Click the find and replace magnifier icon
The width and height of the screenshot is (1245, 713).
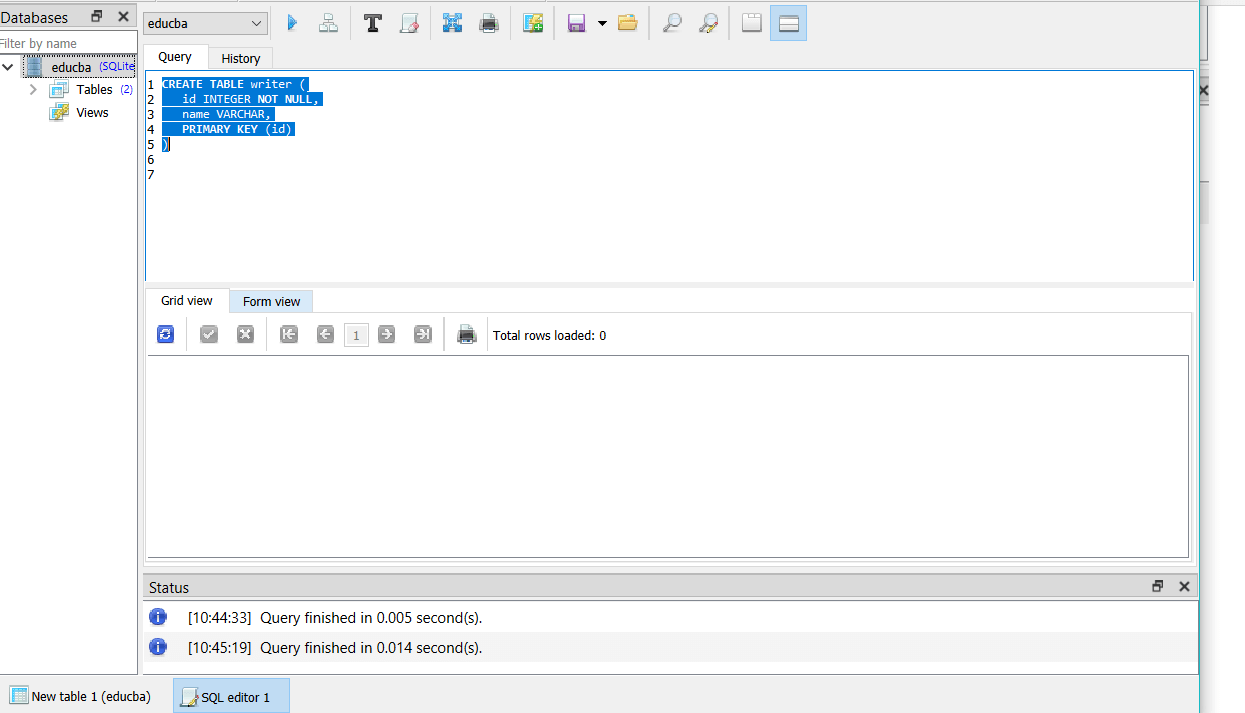708,23
